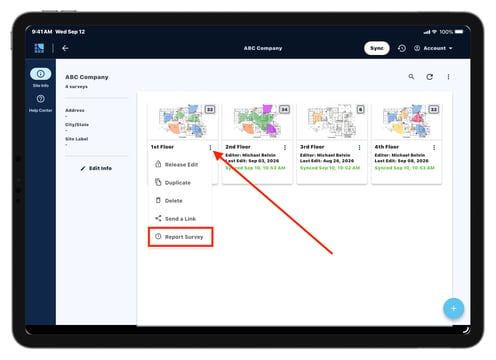Open the site-level three-dot options menu
This screenshot has height=360, width=496.
click(x=448, y=77)
